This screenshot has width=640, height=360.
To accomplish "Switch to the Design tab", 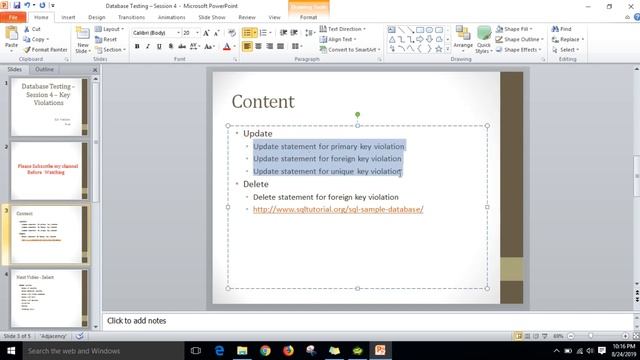I will coord(97,17).
